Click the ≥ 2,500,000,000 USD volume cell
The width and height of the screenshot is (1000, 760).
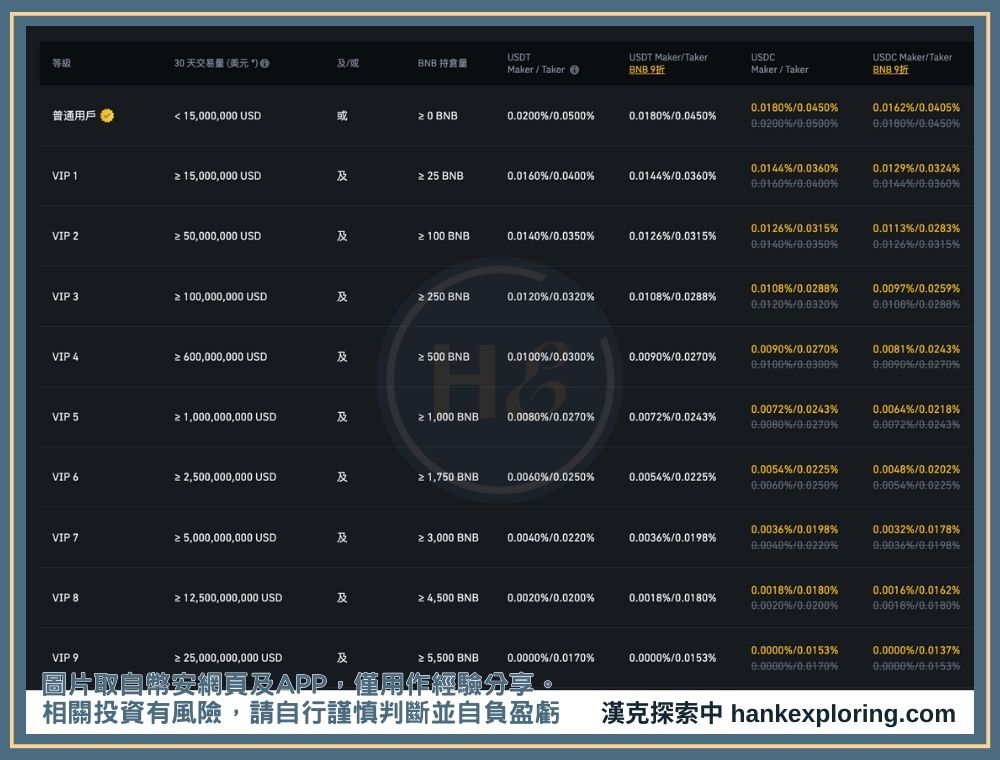225,477
